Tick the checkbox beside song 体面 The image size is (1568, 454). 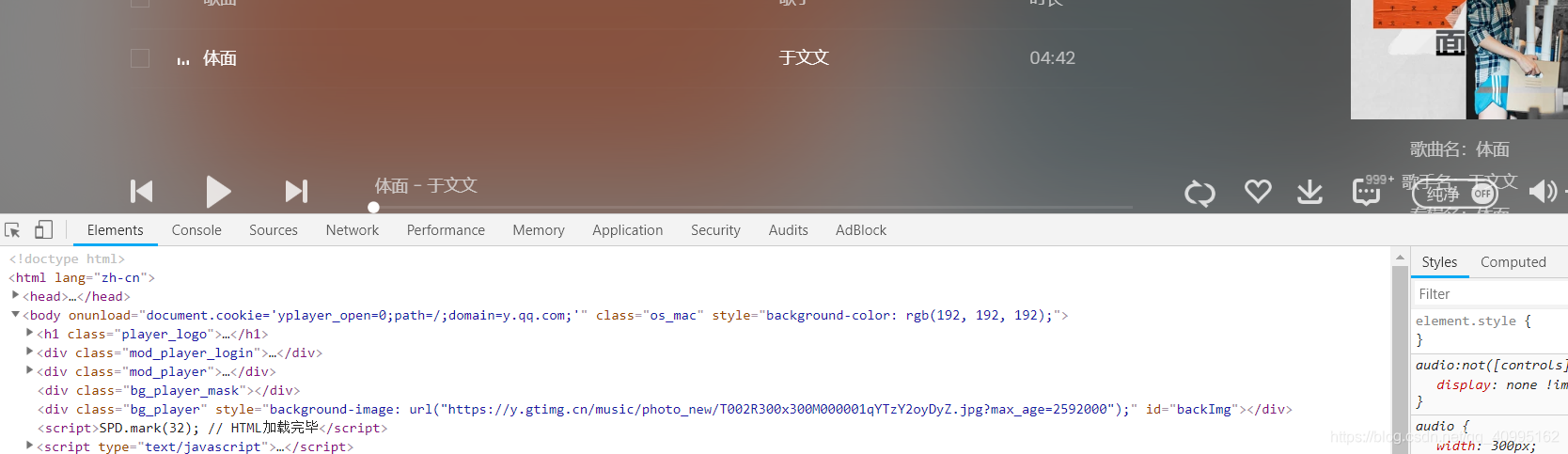[140, 58]
